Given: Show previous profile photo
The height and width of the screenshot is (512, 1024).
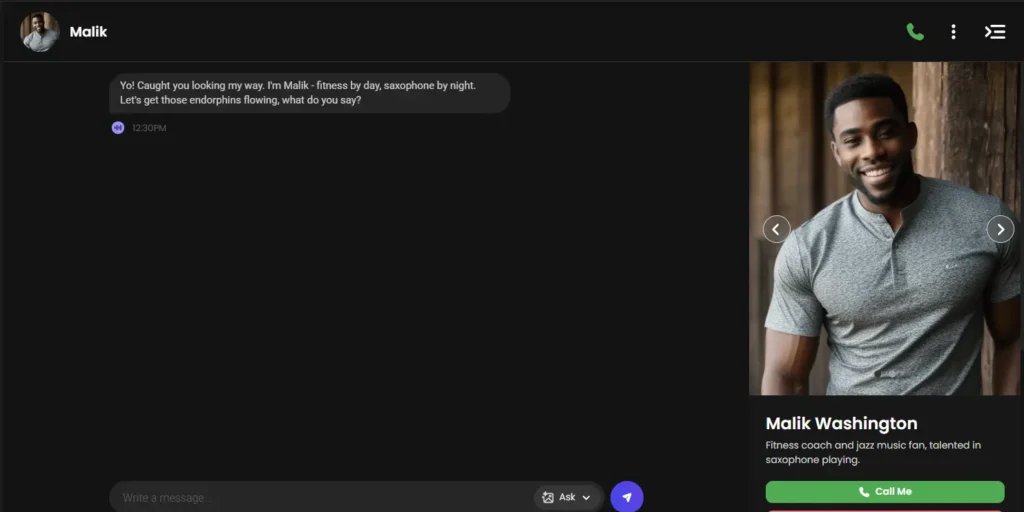Looking at the screenshot, I should (776, 229).
